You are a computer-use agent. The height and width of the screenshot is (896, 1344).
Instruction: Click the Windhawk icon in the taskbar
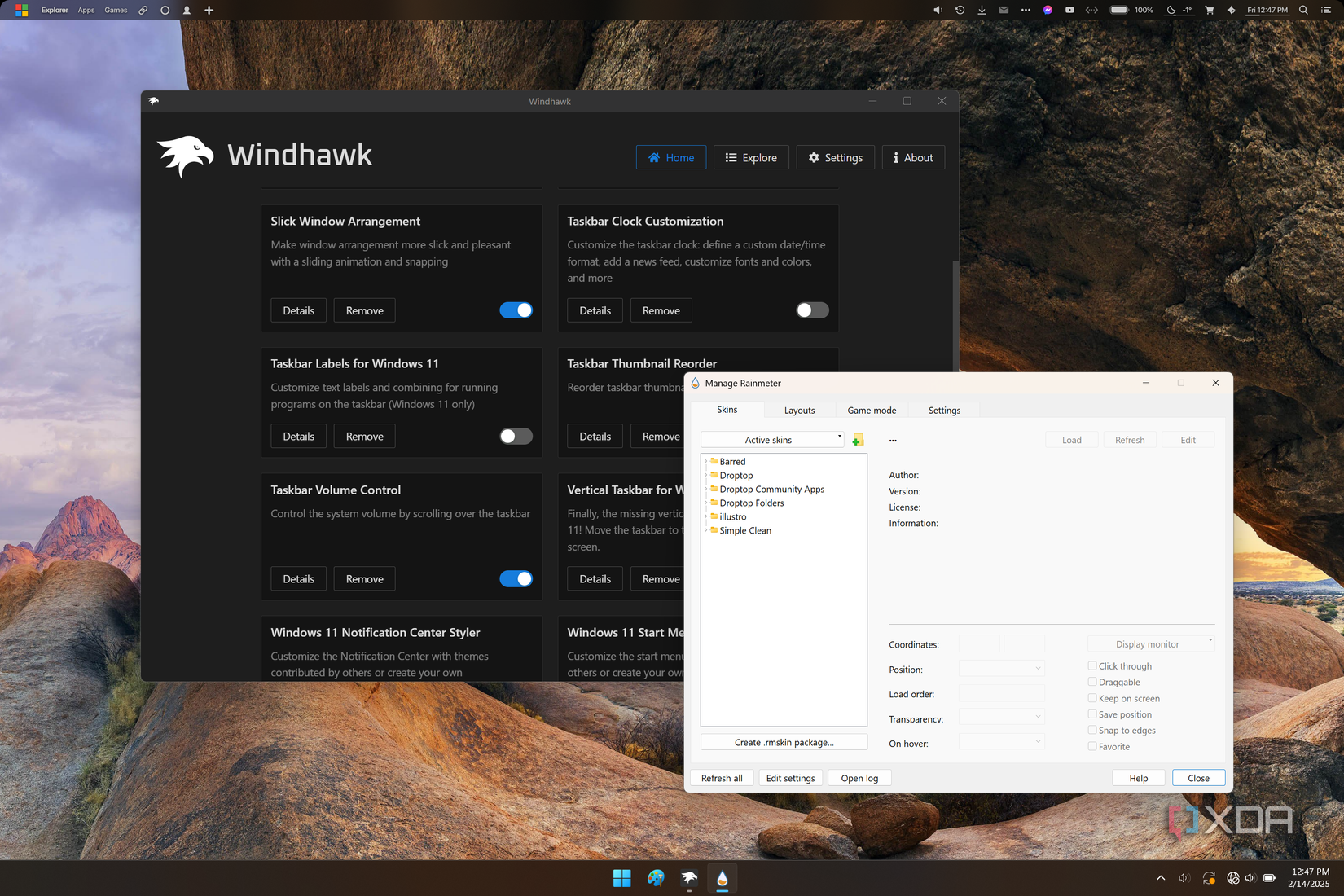tap(689, 878)
